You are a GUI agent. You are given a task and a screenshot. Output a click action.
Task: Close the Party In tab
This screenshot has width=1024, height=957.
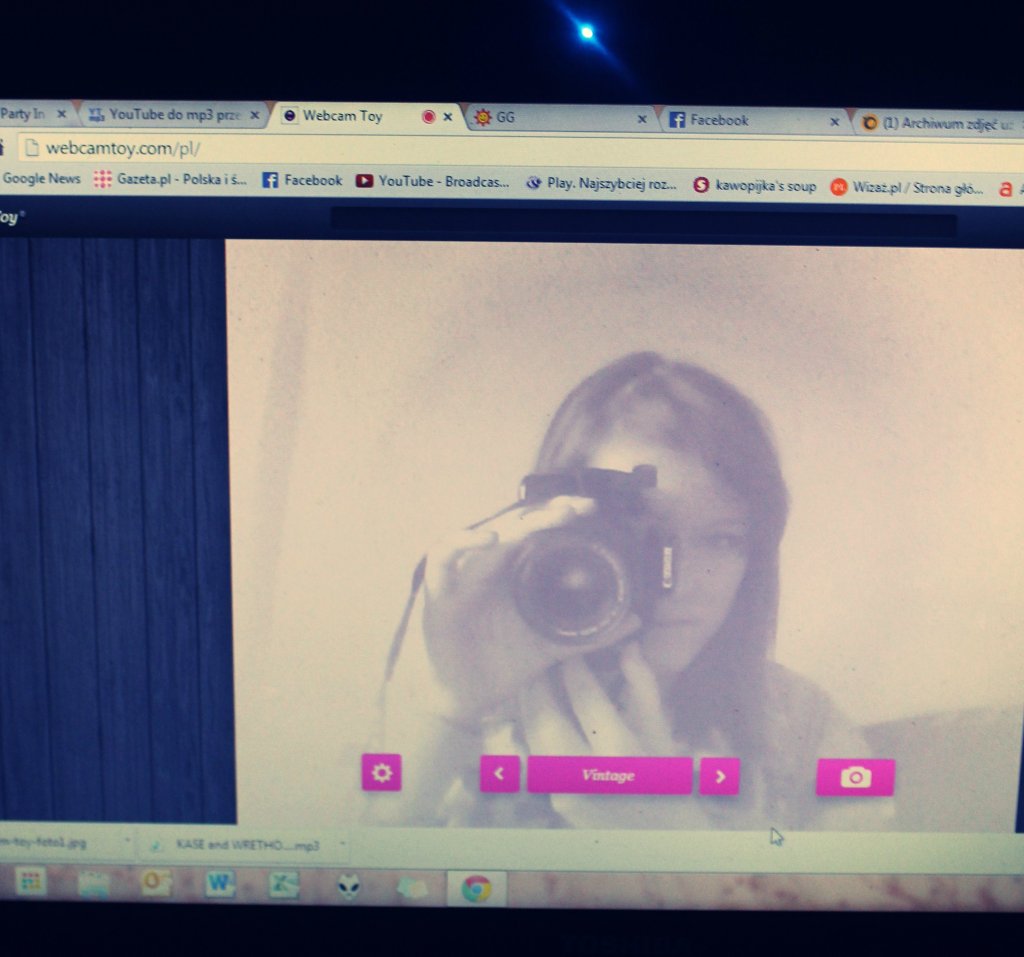61,114
